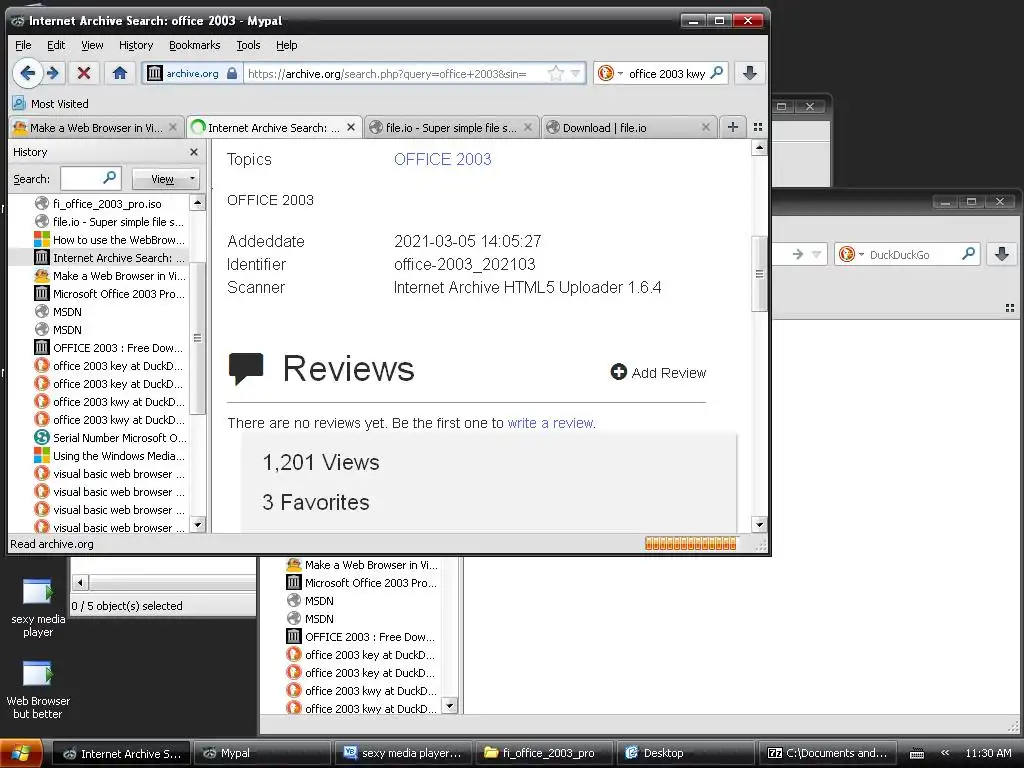Go forward with the Forward arrow button
The width and height of the screenshot is (1024, 768).
click(x=54, y=73)
